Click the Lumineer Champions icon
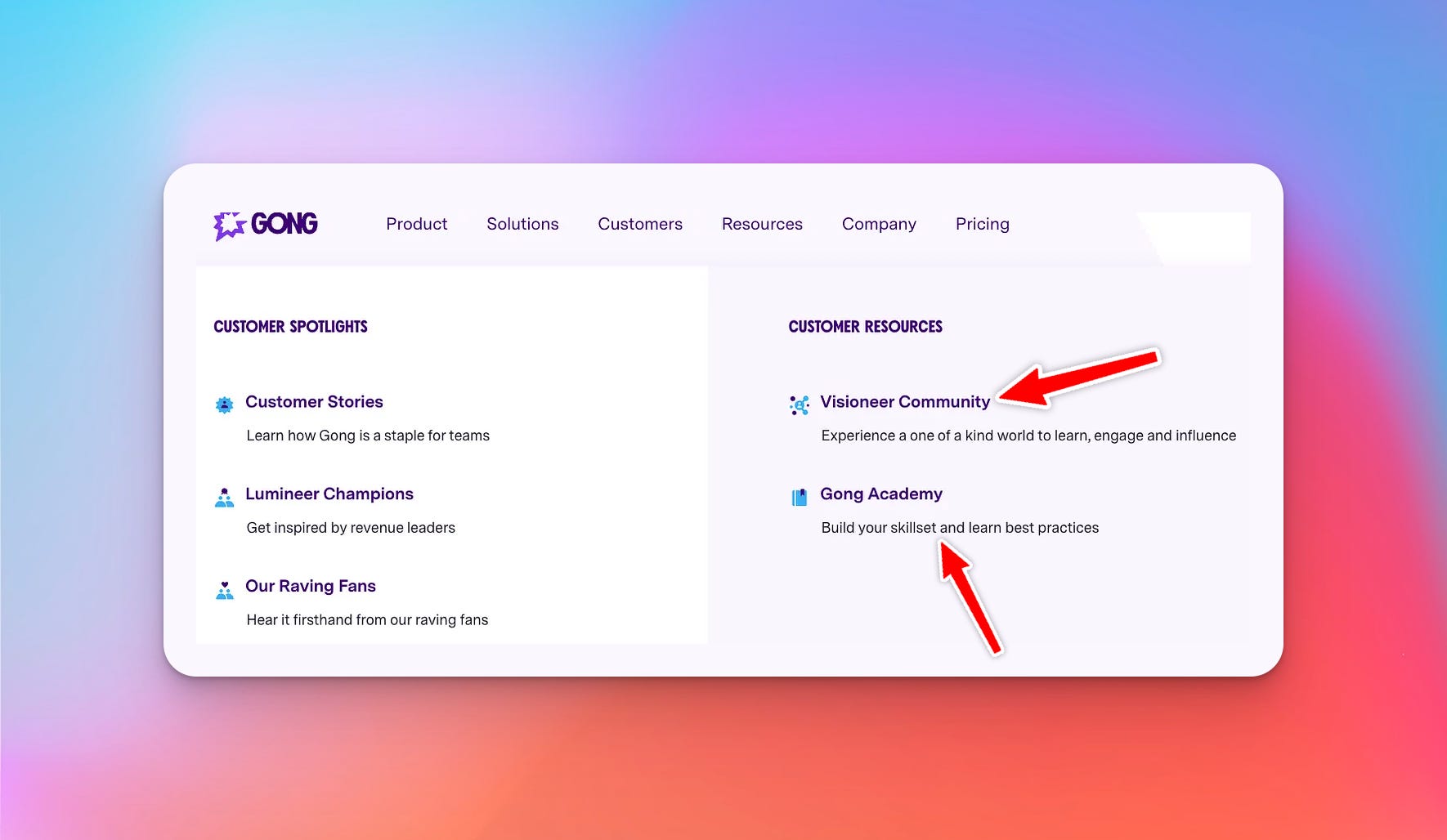1447x840 pixels. pos(224,498)
